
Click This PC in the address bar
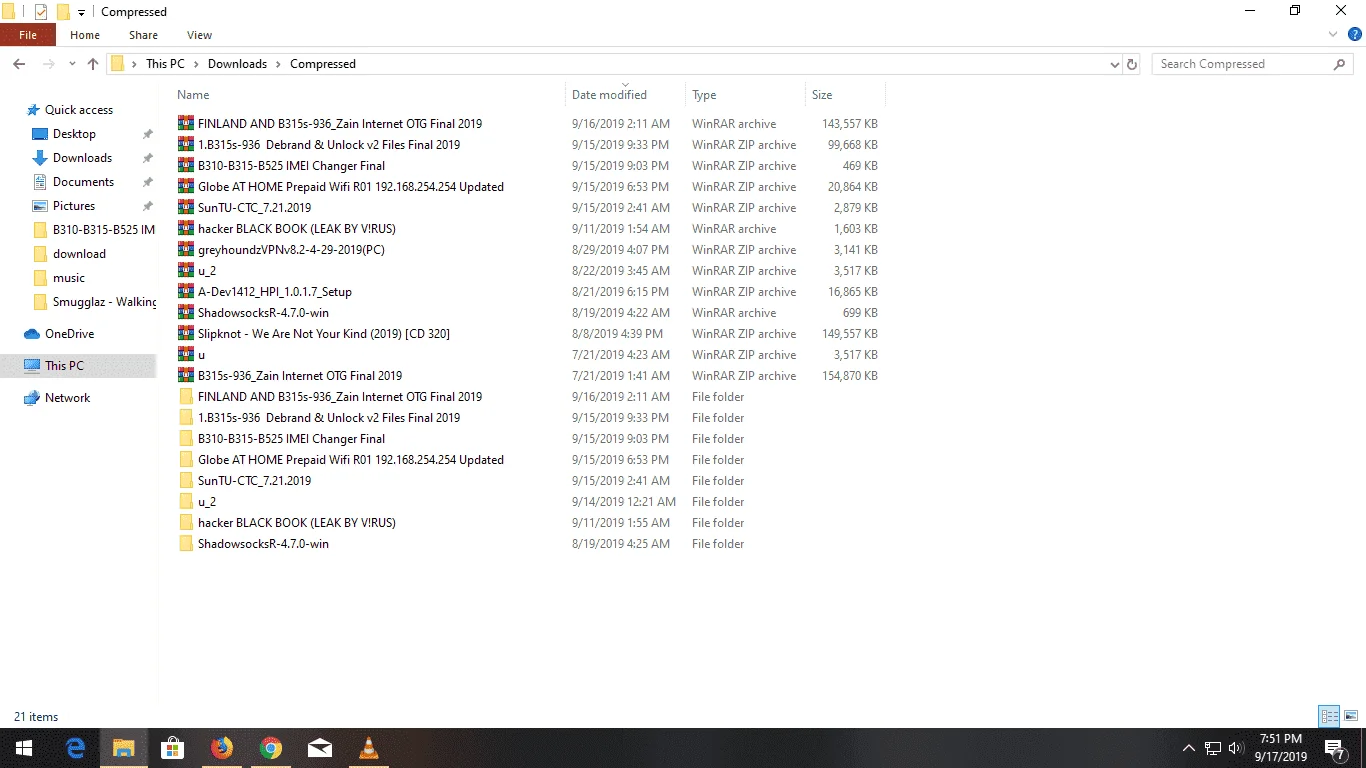pos(165,64)
